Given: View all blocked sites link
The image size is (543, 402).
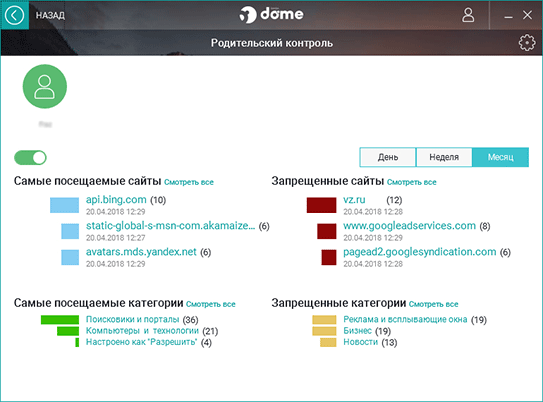Looking at the screenshot, I should (x=411, y=182).
